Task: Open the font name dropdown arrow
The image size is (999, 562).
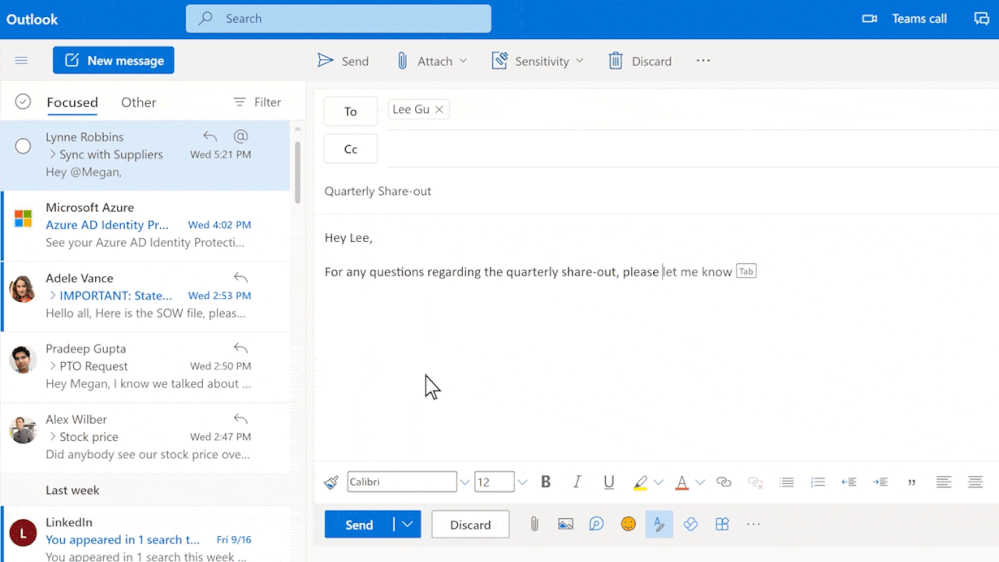Action: point(465,482)
